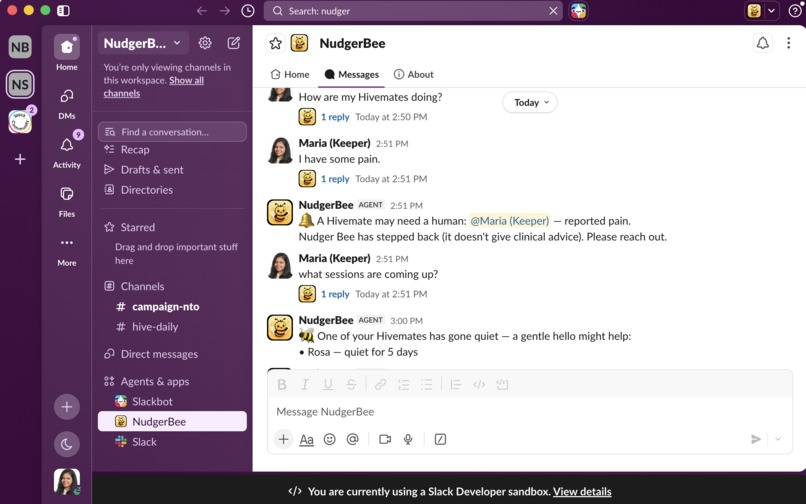Screen dimensions: 806x504
Task: Expand the NudgerB... workspace menu
Action: pyautogui.click(x=142, y=43)
